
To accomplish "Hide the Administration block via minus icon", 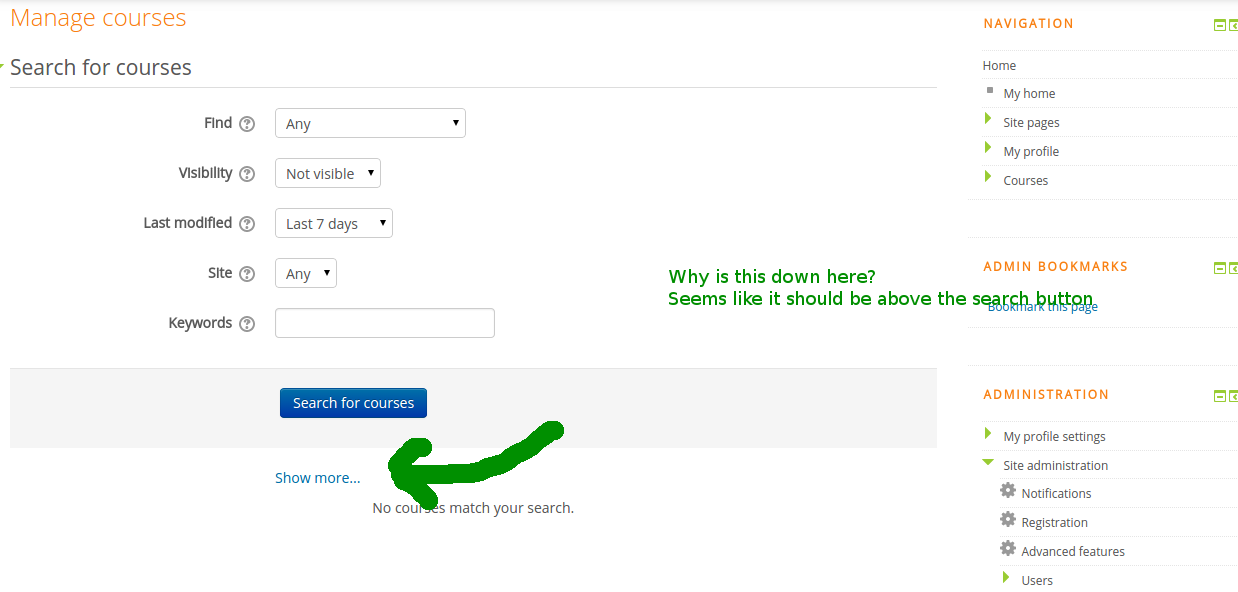I will pos(1219,396).
